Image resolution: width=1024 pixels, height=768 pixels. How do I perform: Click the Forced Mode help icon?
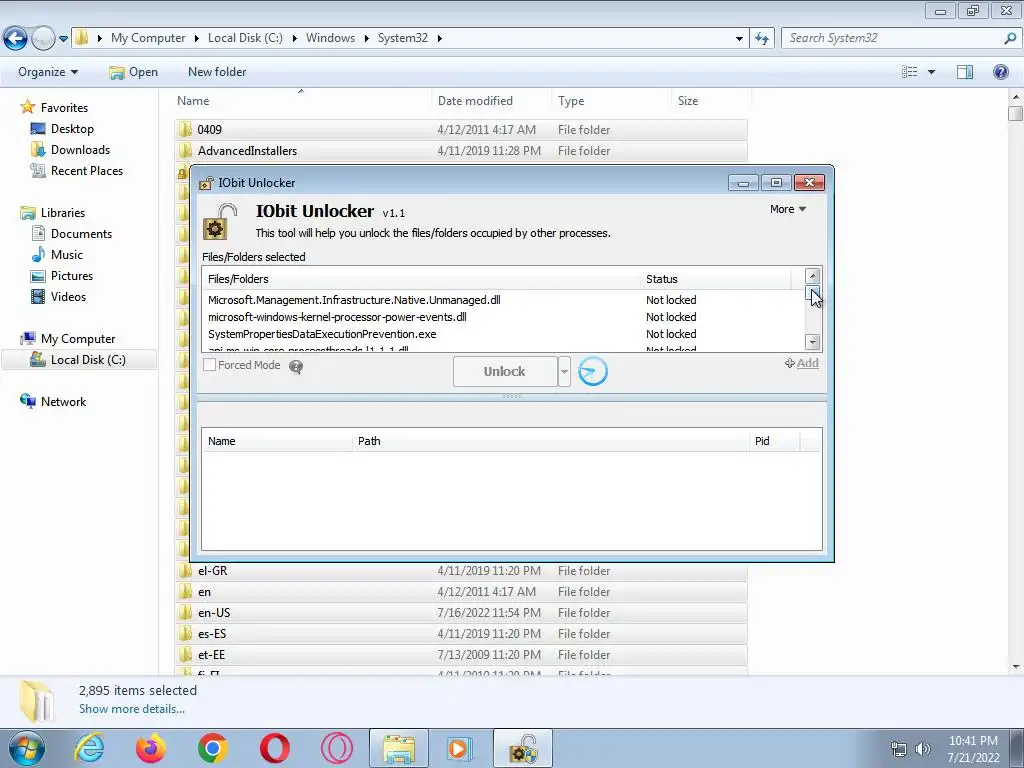pos(296,367)
